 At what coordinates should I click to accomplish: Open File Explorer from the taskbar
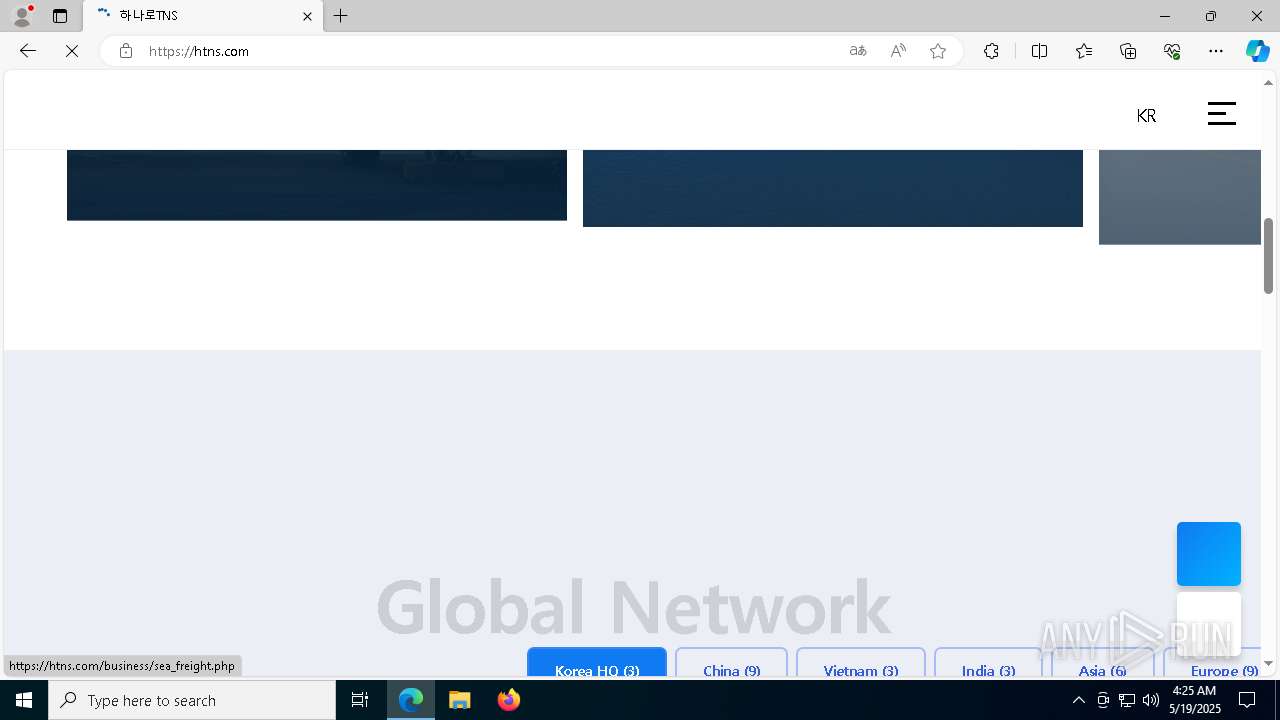459,700
